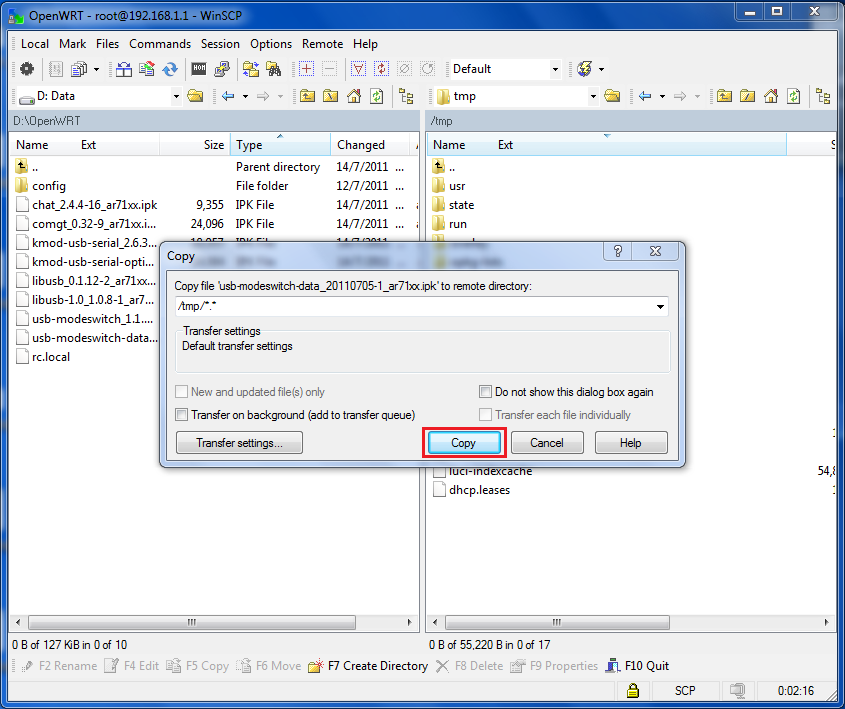Expand the queue documents dropdown arrow
The image size is (845, 709).
pos(96,69)
